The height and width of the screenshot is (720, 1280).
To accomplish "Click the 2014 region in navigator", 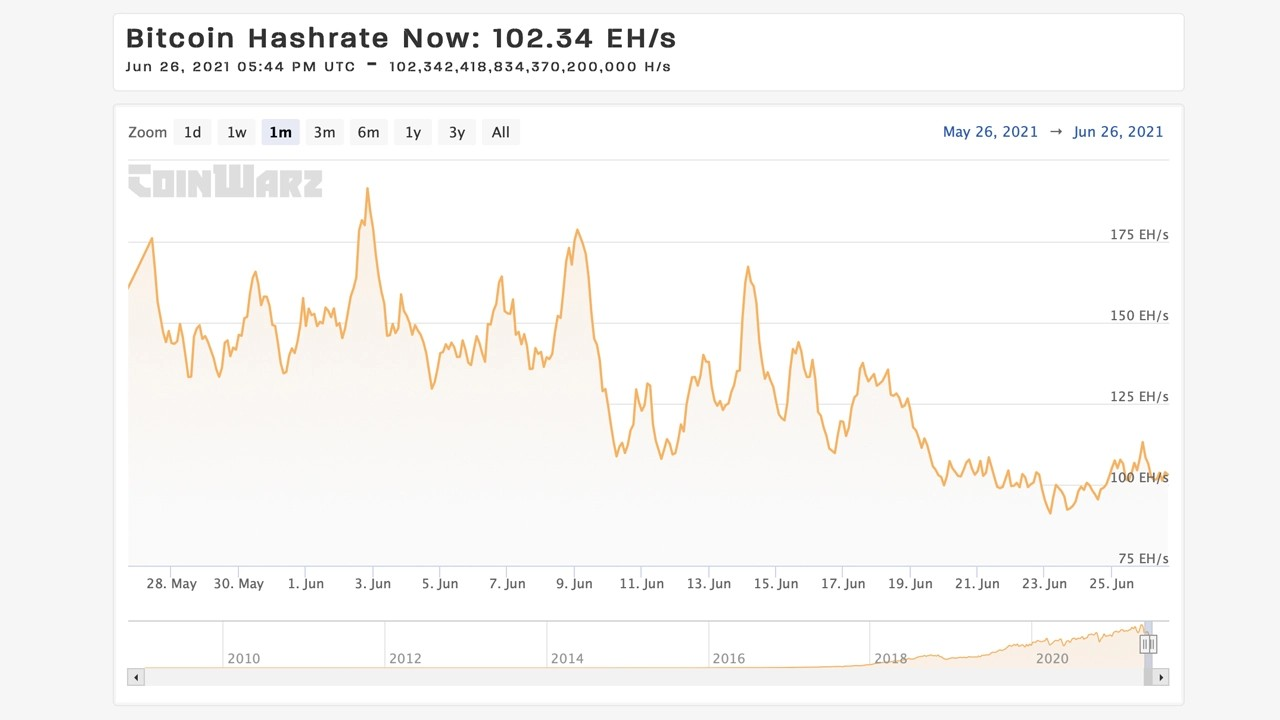I will (567, 658).
